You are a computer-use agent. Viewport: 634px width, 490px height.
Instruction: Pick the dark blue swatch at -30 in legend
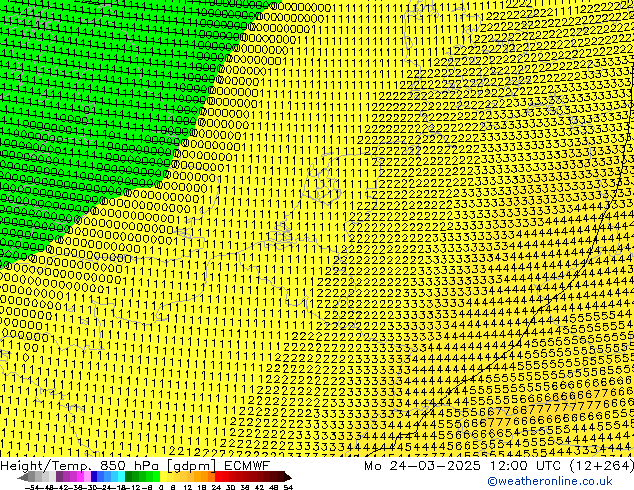click(x=94, y=477)
